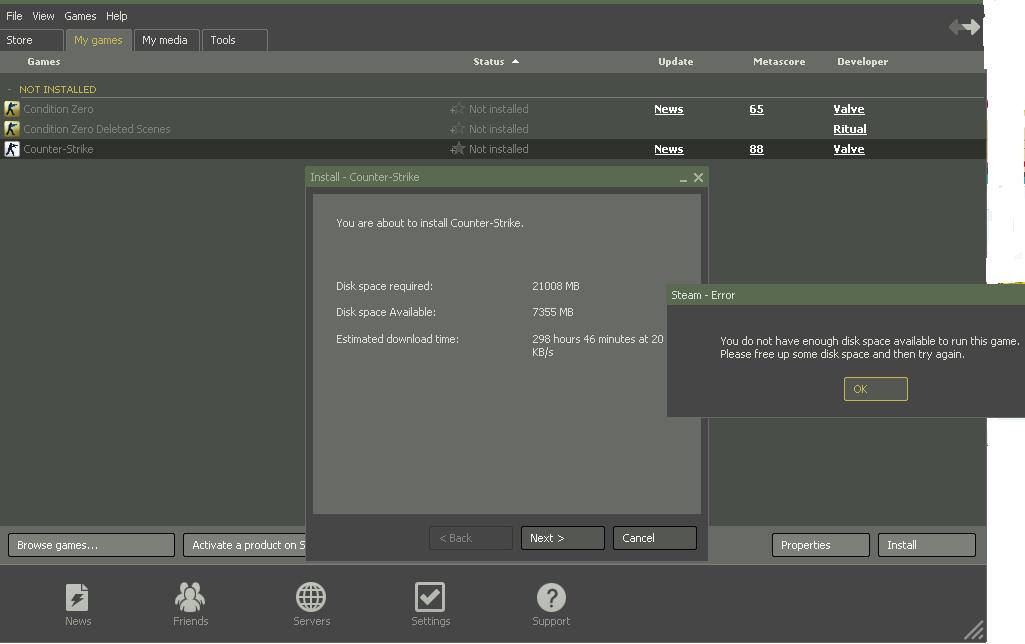Open the Friends icon

tap(190, 597)
